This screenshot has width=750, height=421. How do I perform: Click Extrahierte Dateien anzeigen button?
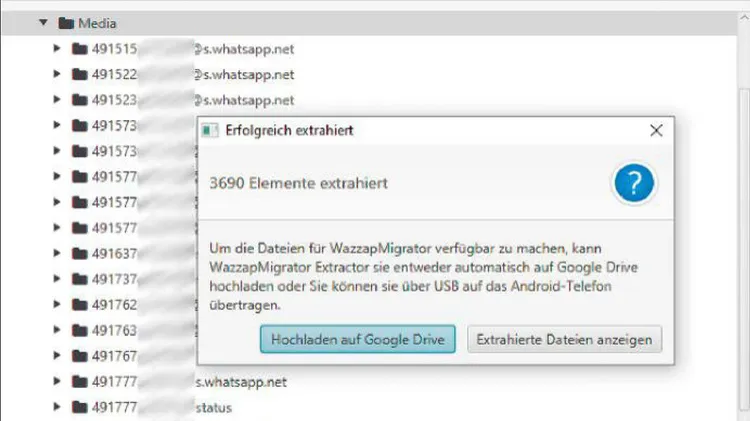click(x=564, y=339)
